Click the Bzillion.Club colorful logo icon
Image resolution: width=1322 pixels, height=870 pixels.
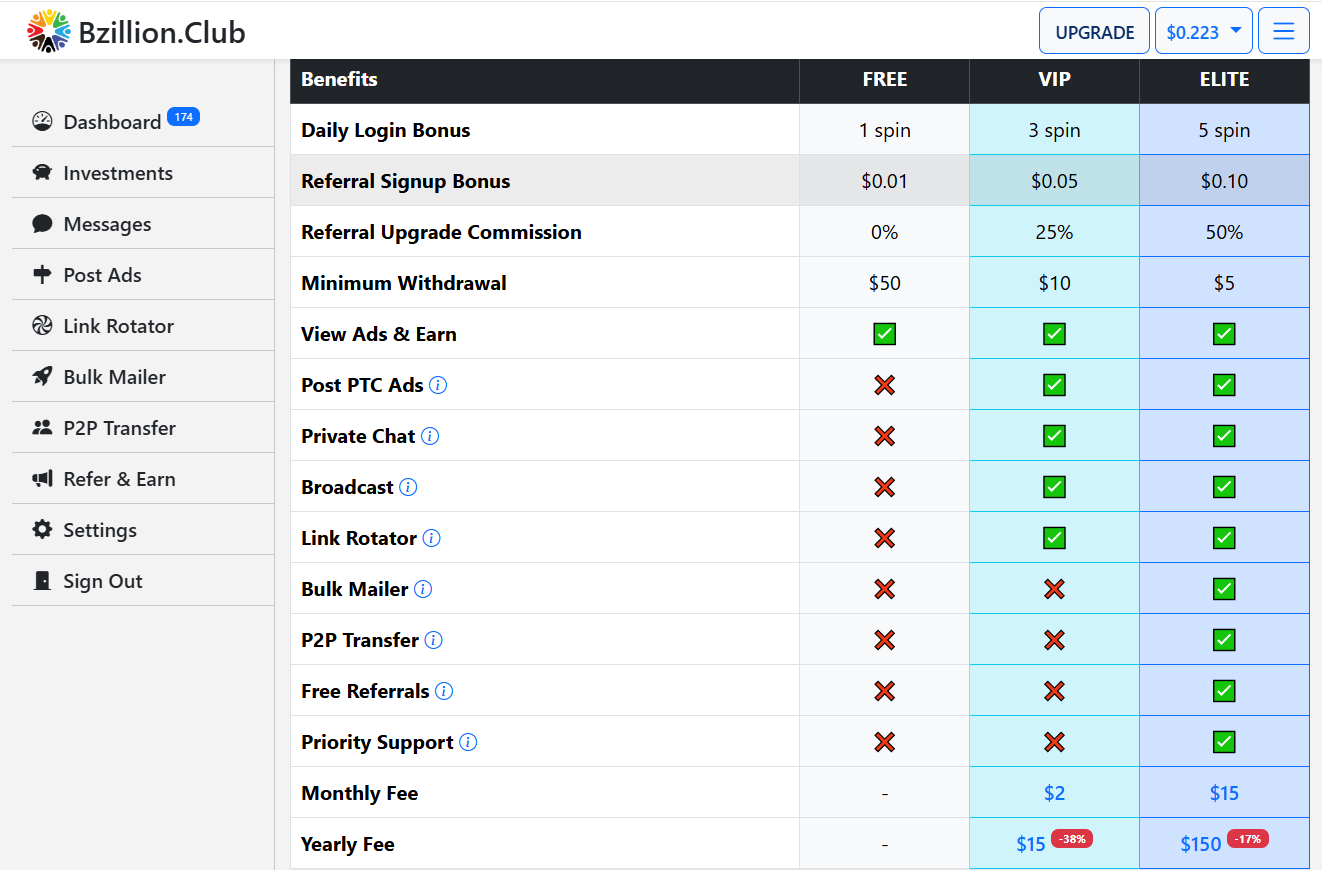pyautogui.click(x=49, y=32)
